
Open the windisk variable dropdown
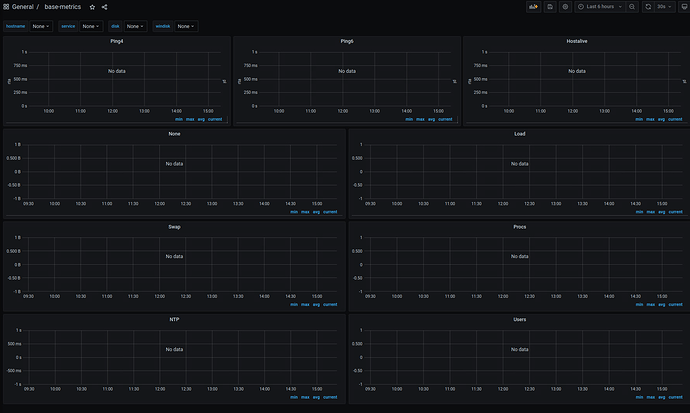(x=186, y=26)
